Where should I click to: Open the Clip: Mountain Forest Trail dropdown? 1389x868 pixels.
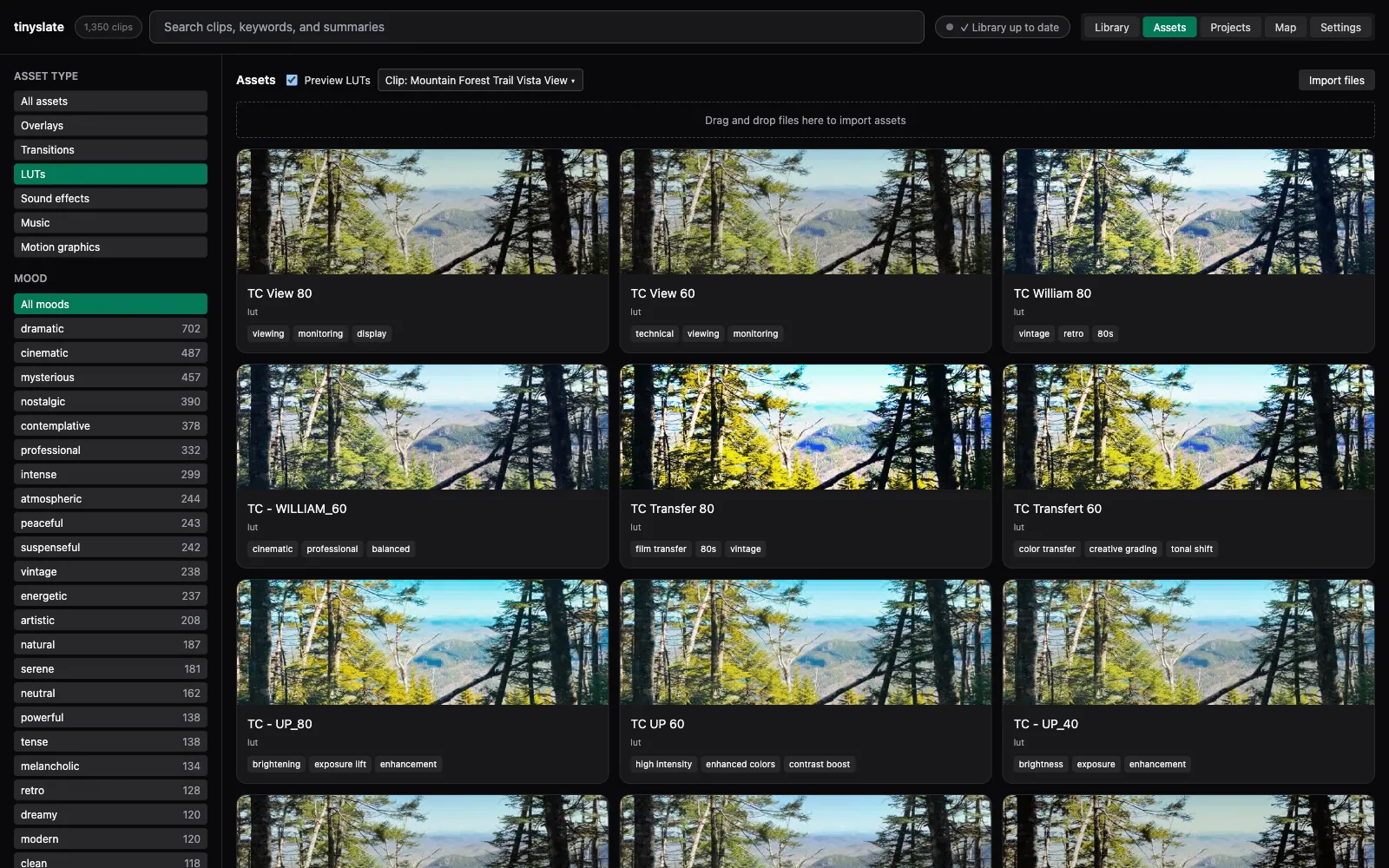coord(480,80)
